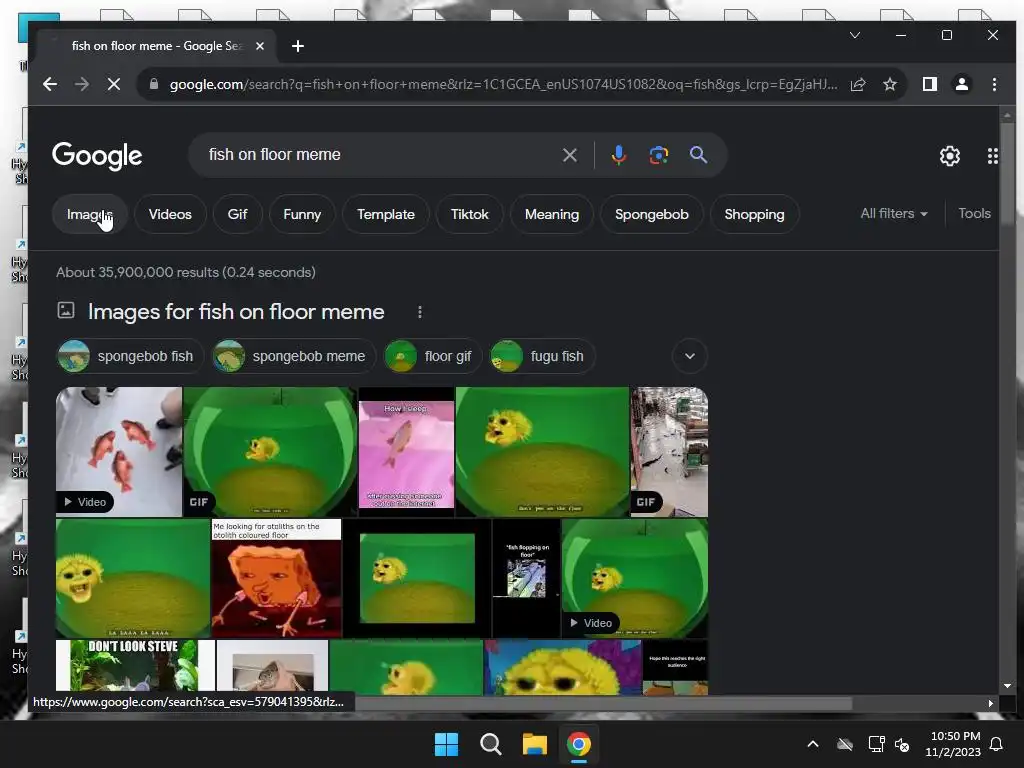1024x768 pixels.
Task: Click the vertical scrollbar down arrow
Action: [x=1007, y=686]
